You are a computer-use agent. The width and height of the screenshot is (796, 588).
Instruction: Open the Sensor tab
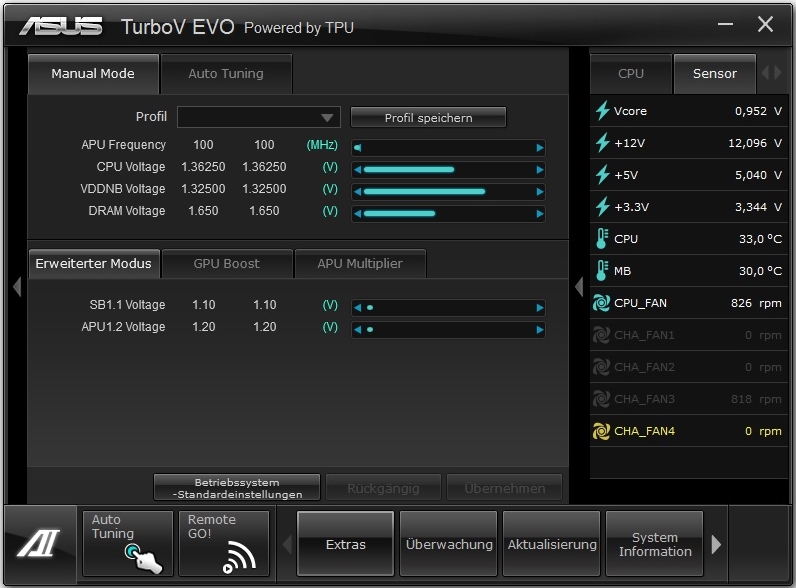tap(715, 74)
